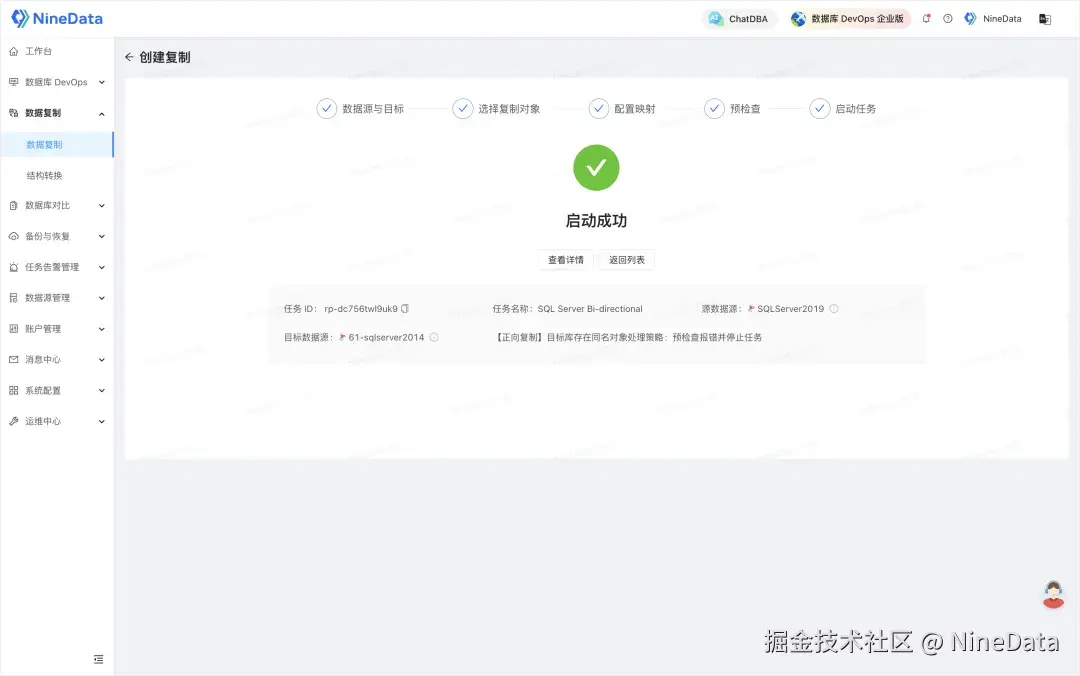Click the 查看详情 button
Image resolution: width=1080 pixels, height=676 pixels.
565,259
